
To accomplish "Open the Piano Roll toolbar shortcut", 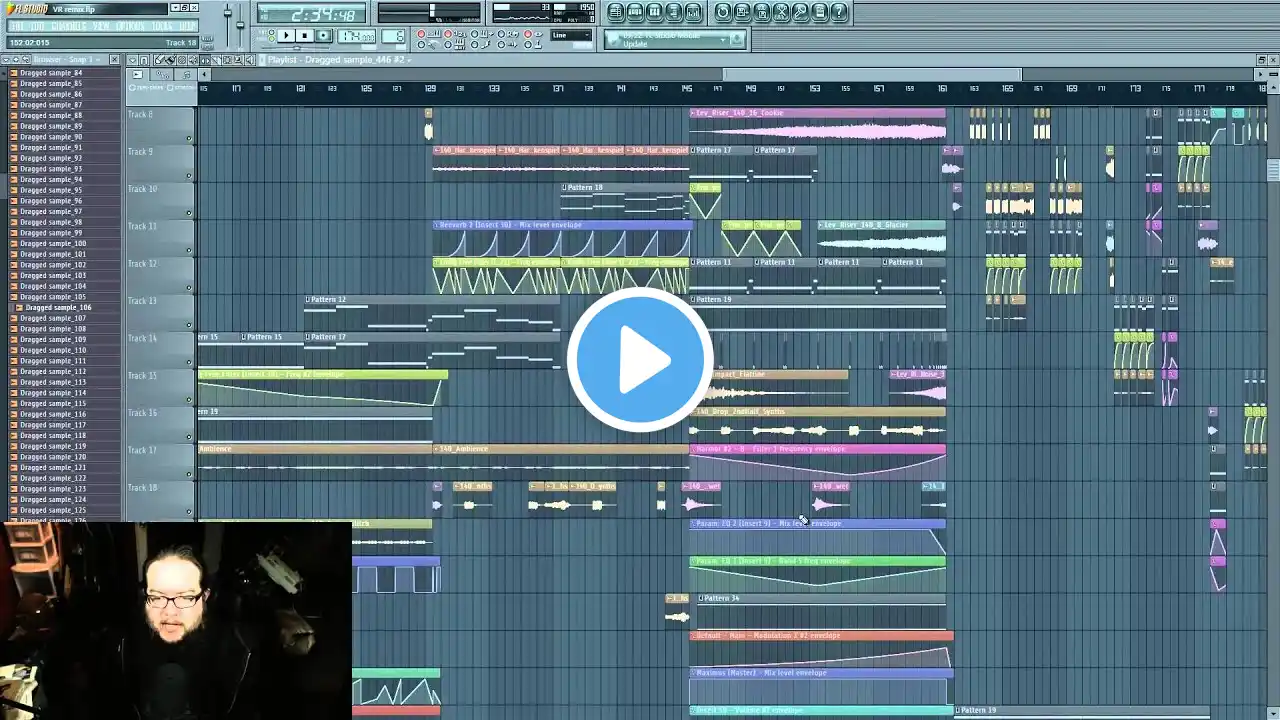I will point(655,12).
